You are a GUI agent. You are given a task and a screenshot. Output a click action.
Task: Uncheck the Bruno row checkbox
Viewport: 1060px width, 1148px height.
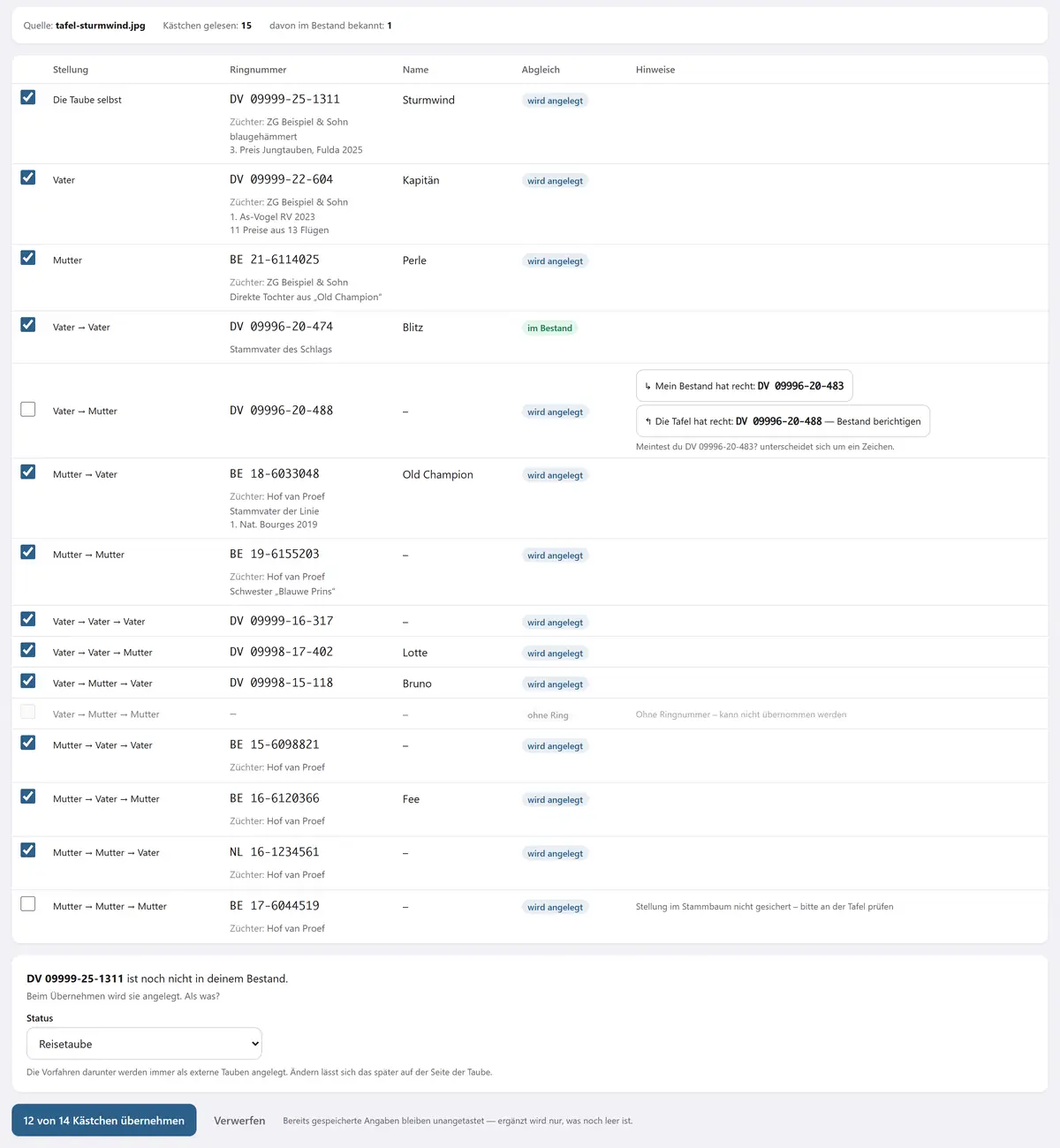point(28,681)
